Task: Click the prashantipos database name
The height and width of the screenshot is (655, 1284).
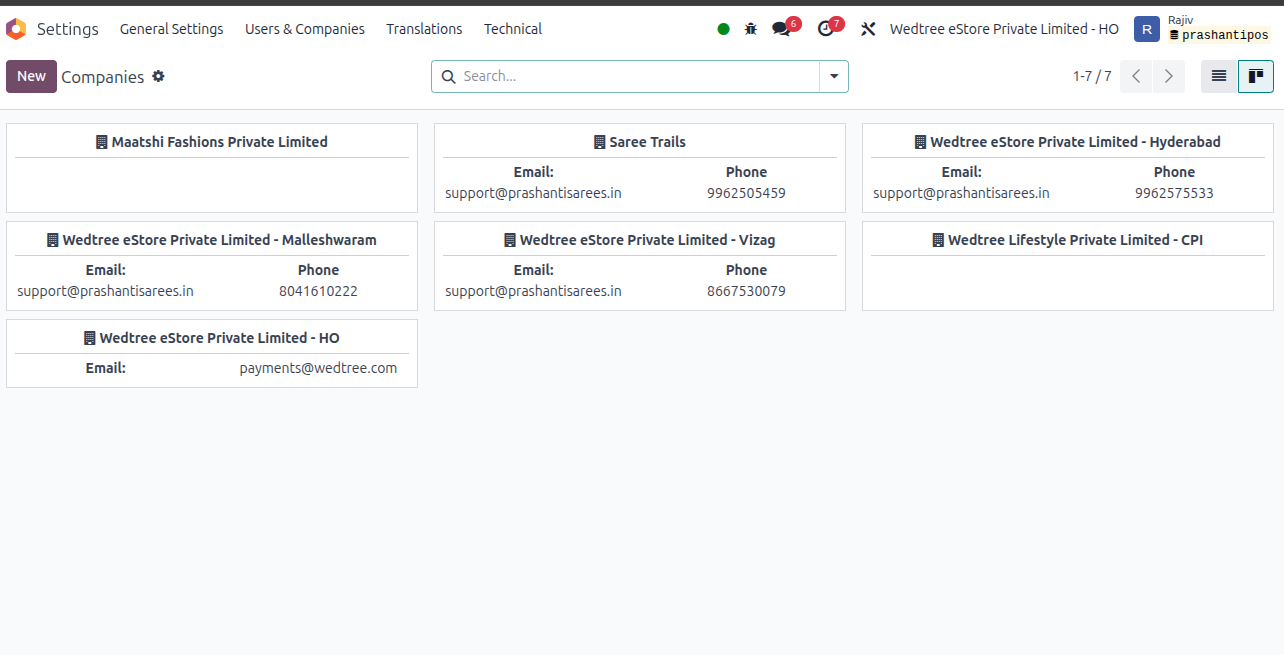Action: (1225, 35)
